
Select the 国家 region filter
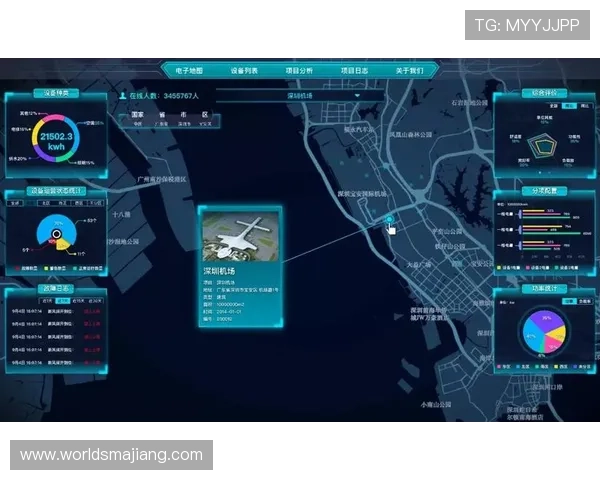pos(138,115)
